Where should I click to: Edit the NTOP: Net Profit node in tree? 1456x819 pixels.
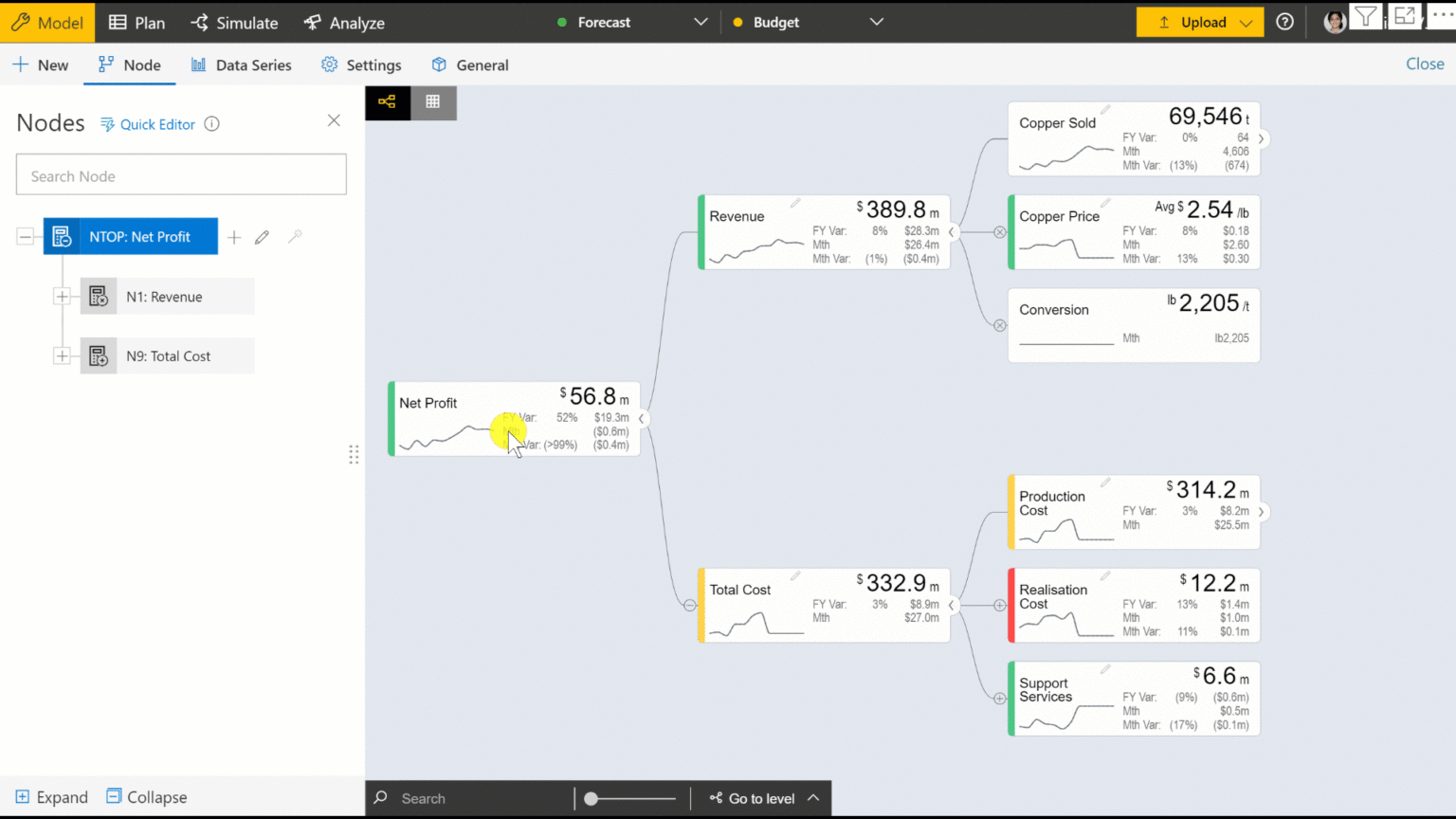click(x=263, y=237)
